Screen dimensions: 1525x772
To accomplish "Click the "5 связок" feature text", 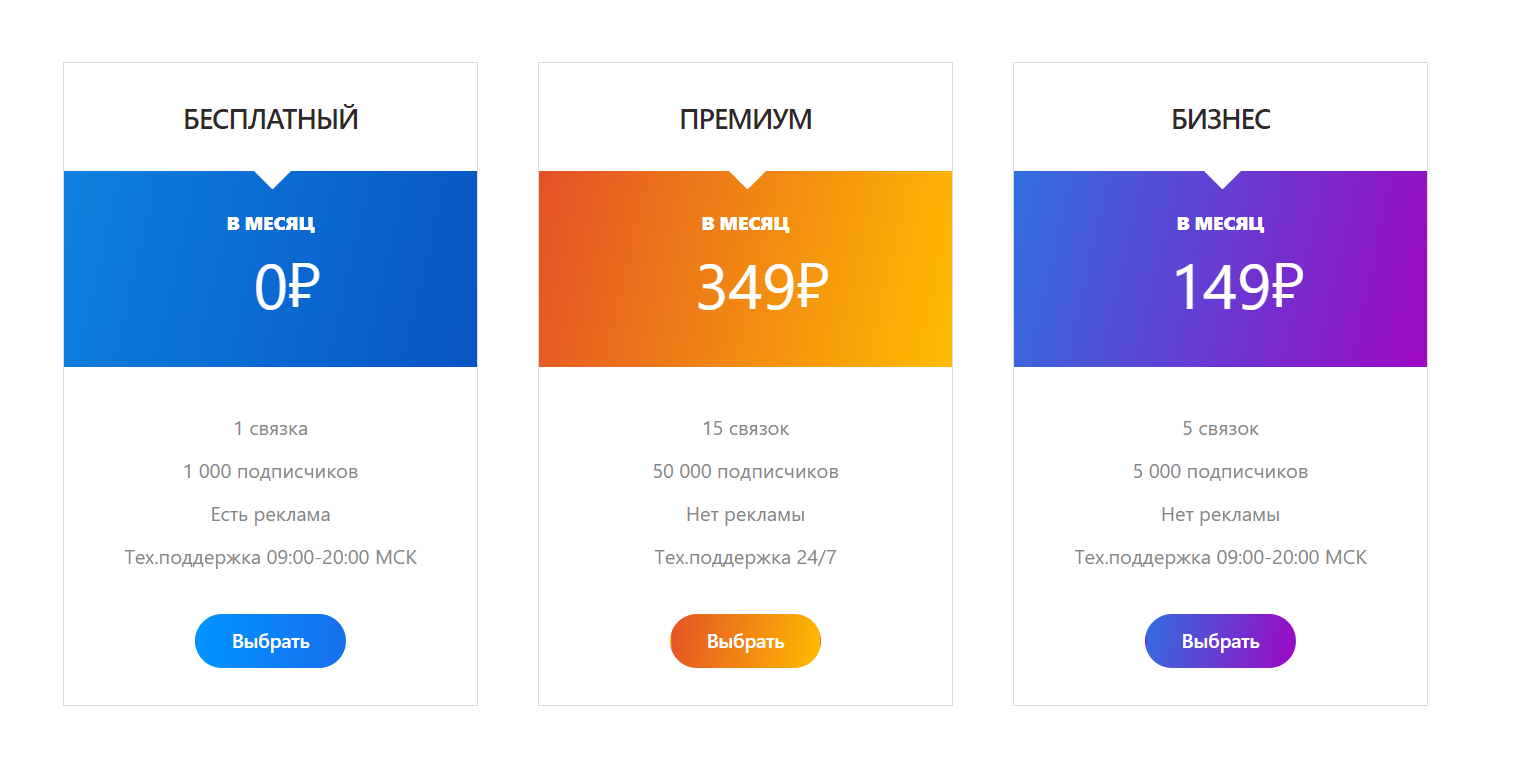I will pos(1221,429).
